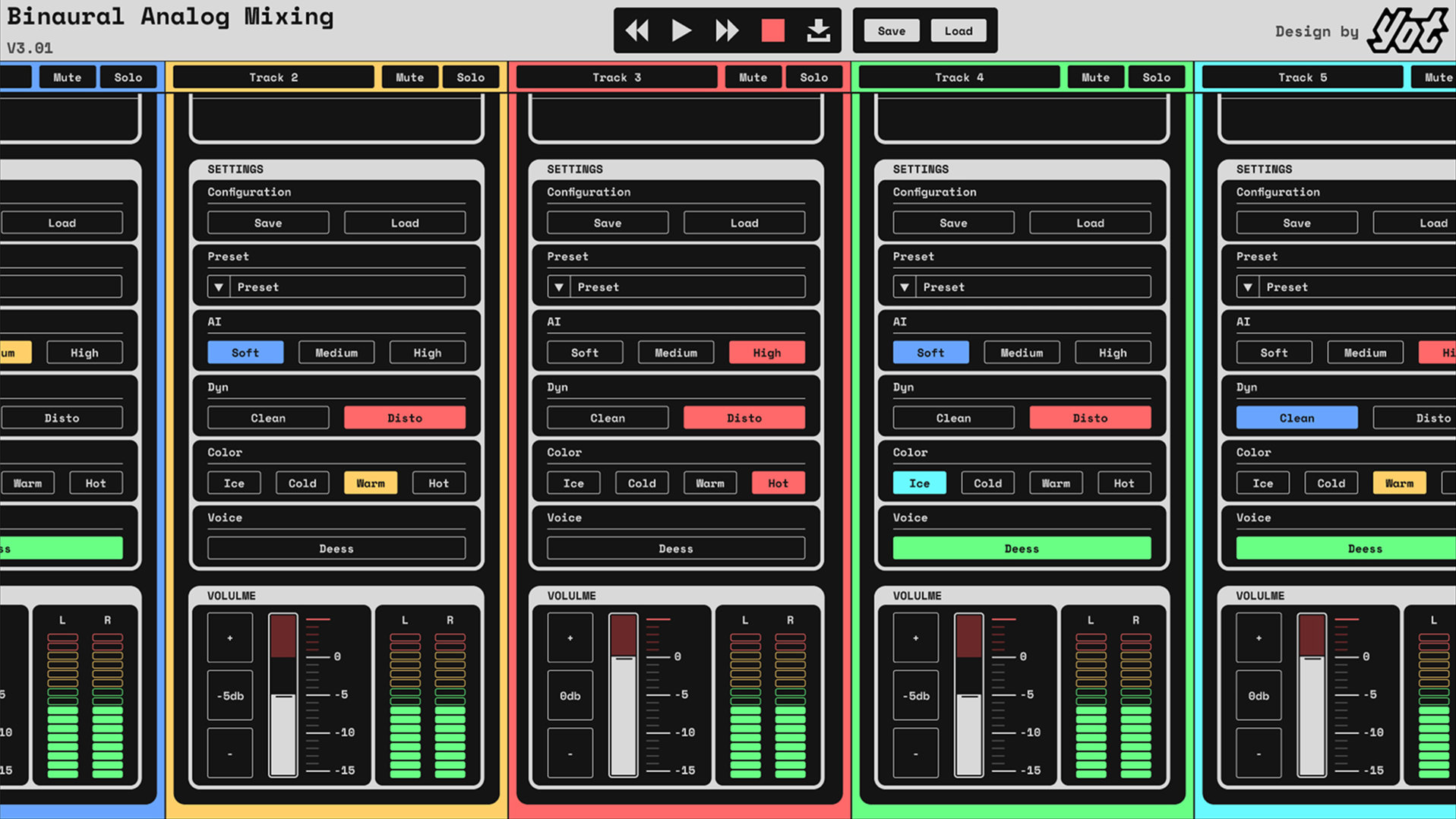
Task: Select the Track 2 header tab
Action: click(x=273, y=77)
